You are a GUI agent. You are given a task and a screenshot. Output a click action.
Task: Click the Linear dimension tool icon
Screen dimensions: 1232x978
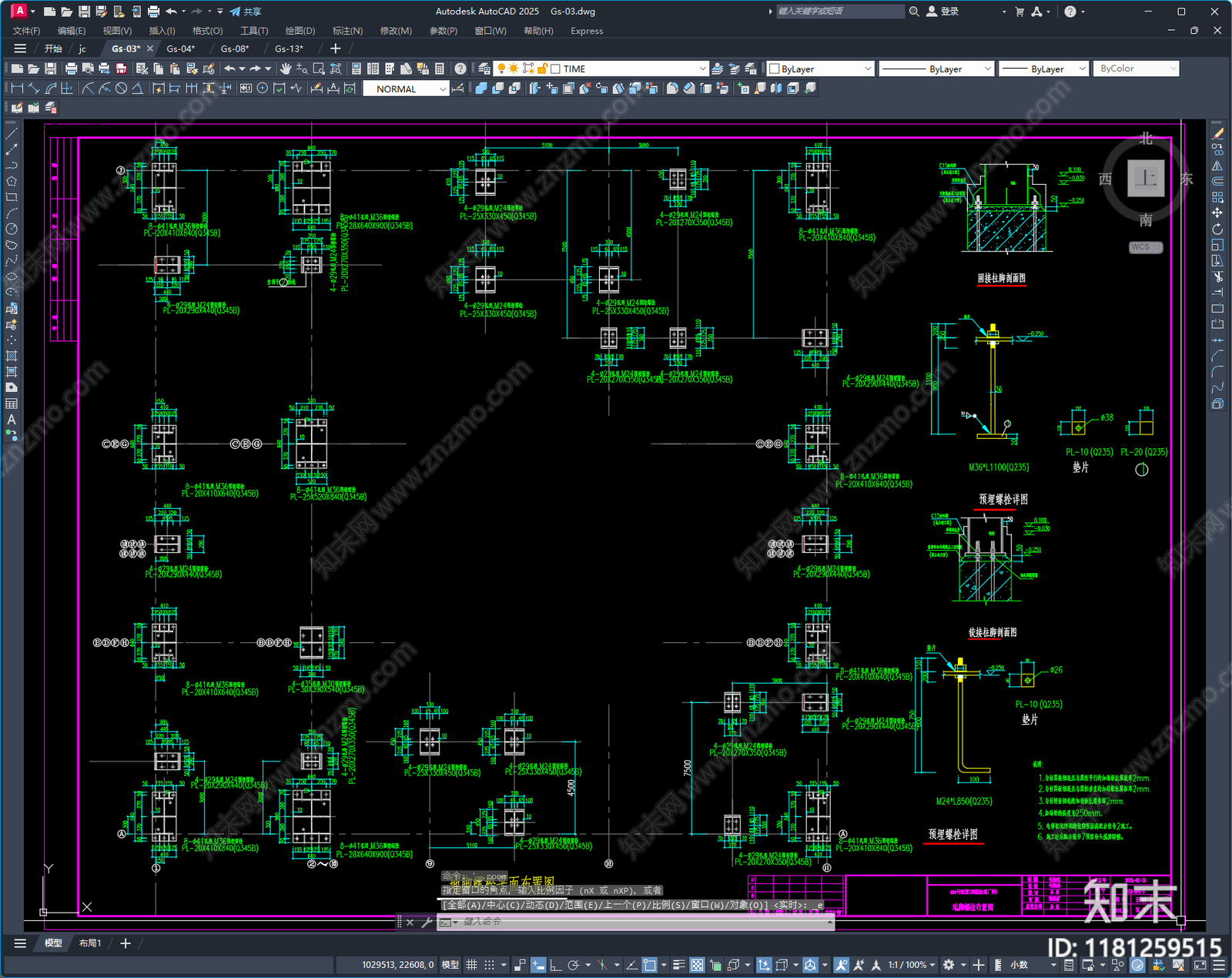click(17, 89)
